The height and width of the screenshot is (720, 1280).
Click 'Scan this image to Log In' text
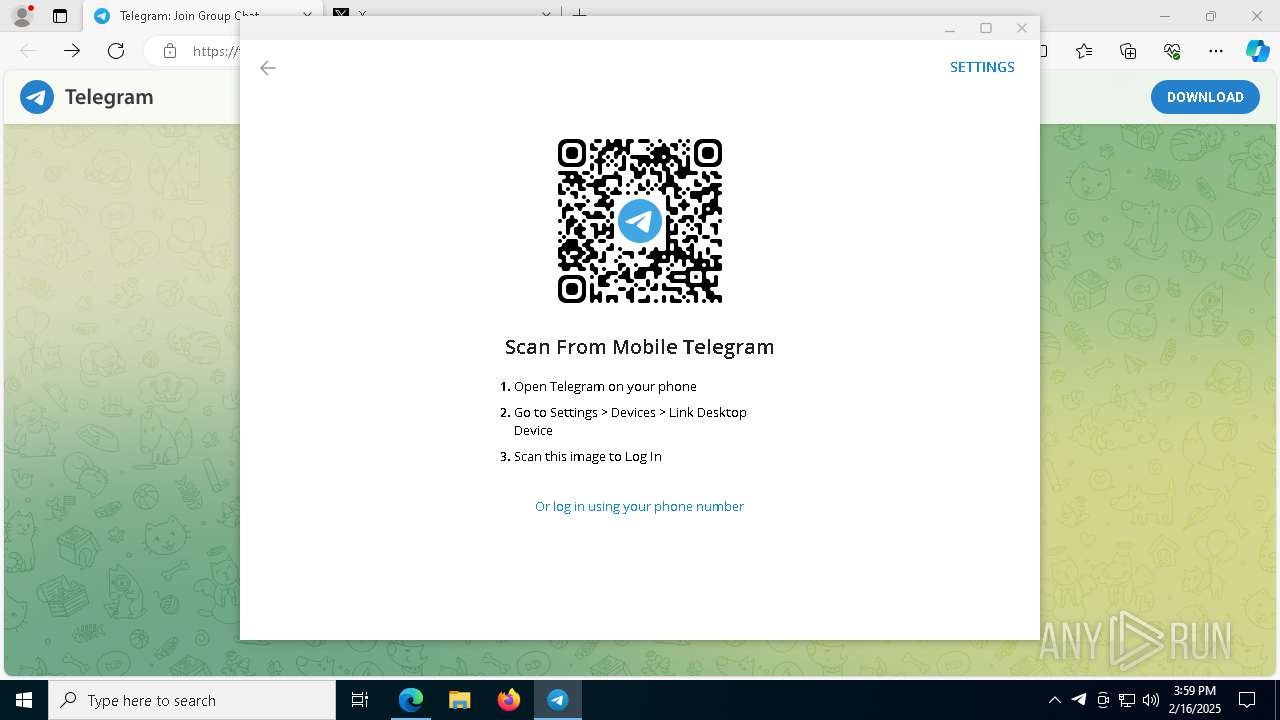(x=587, y=456)
